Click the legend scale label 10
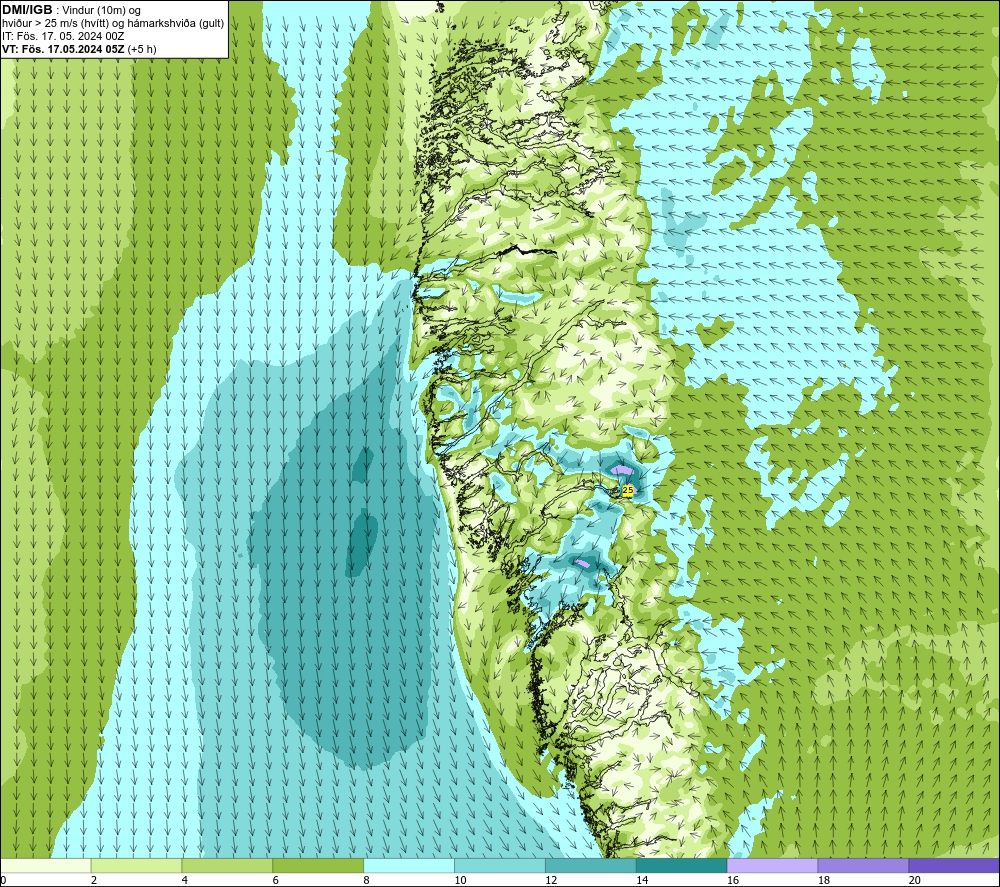This screenshot has height=887, width=1000. pyautogui.click(x=460, y=880)
